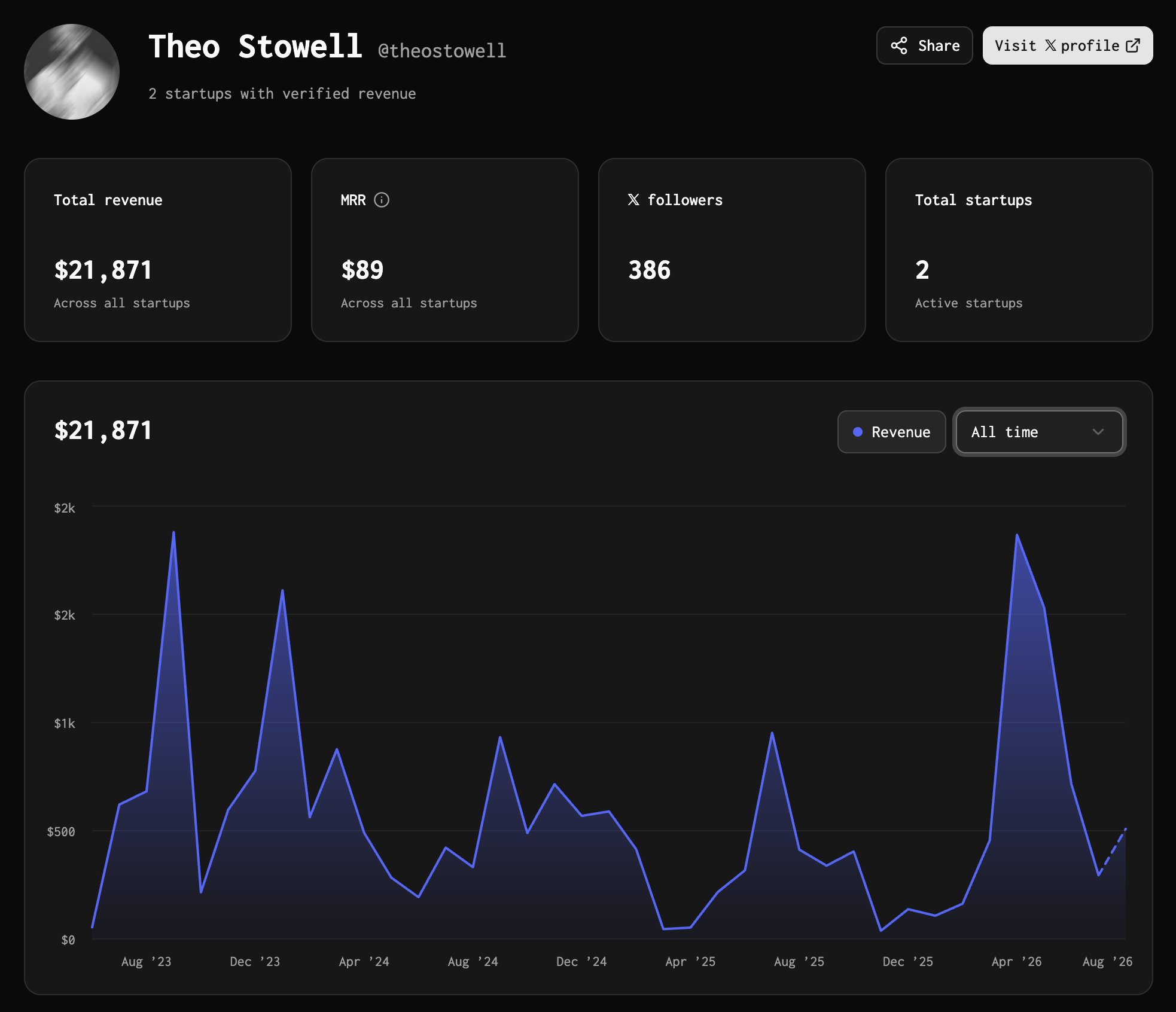This screenshot has height=1012, width=1176.
Task: Click the $21,871 value in Total revenue card
Action: [x=103, y=270]
